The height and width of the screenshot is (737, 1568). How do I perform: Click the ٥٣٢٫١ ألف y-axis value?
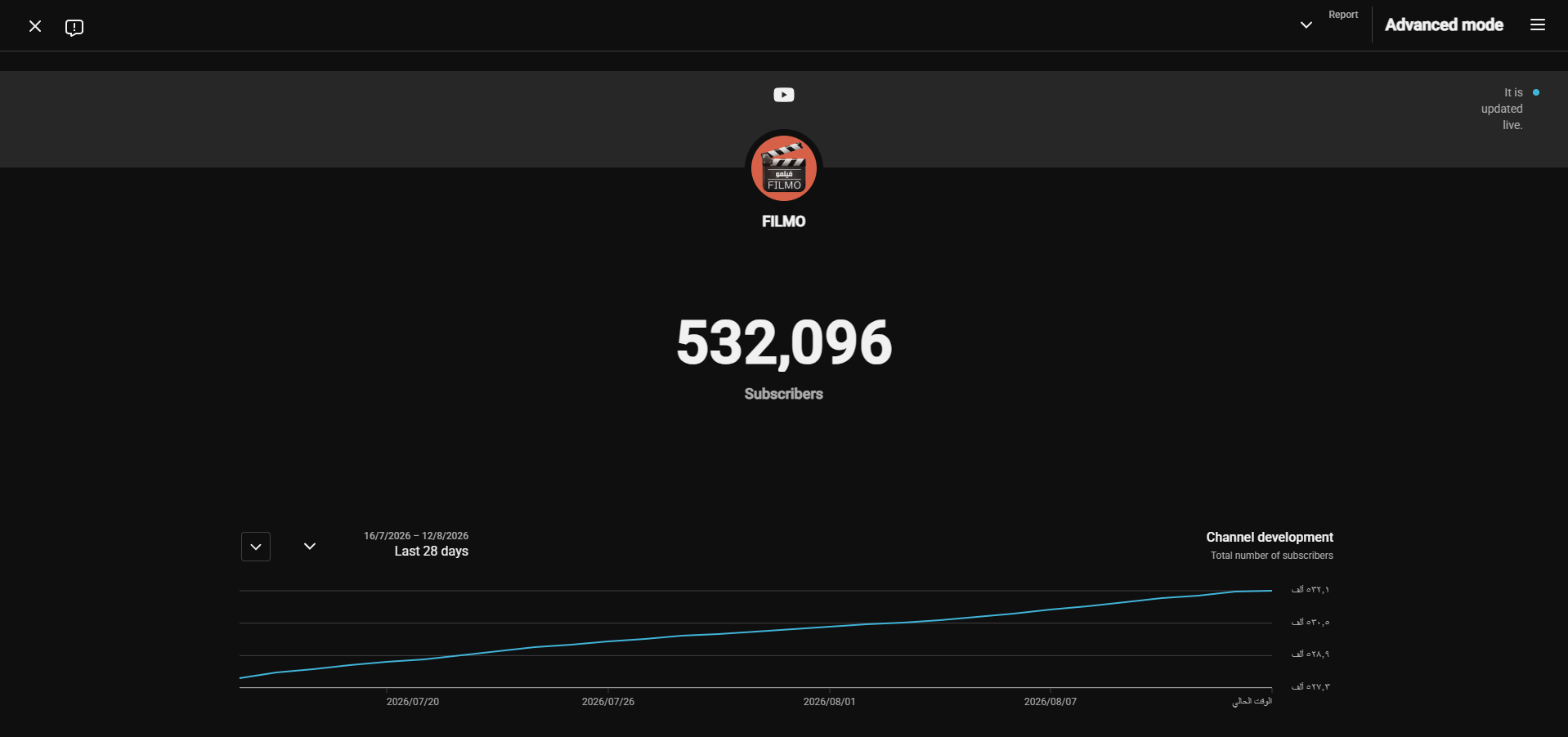1310,590
